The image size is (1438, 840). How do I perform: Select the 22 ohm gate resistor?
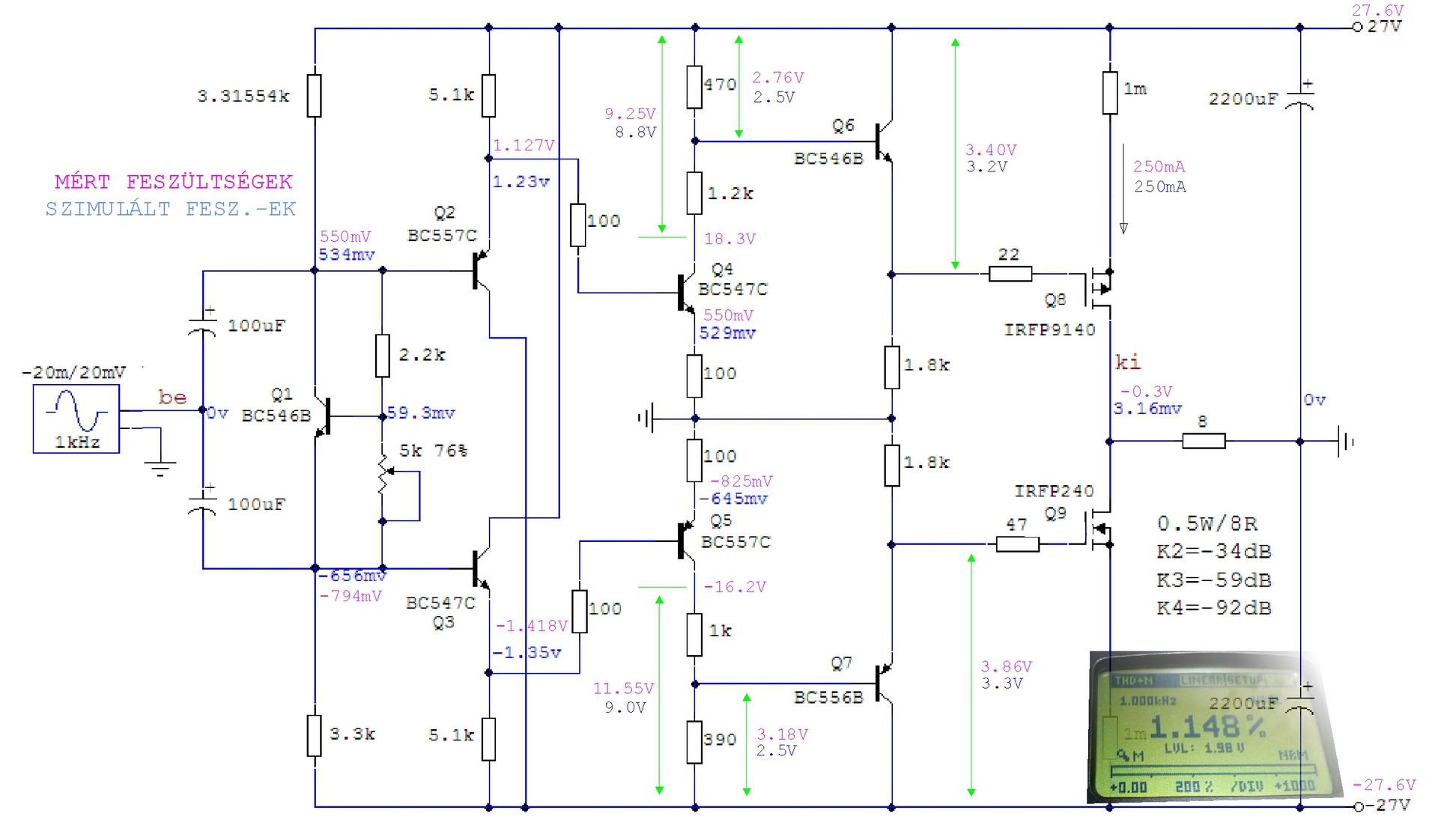click(x=1010, y=274)
